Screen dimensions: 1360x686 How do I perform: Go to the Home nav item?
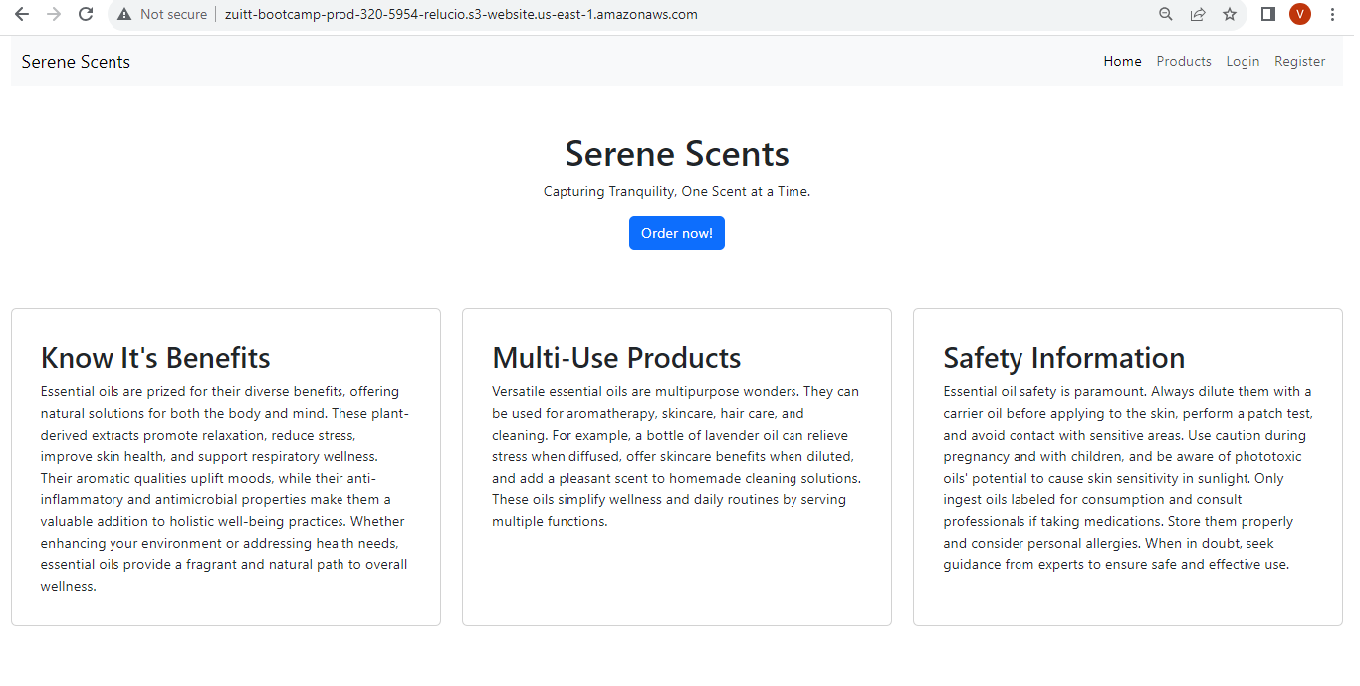[x=1122, y=61]
